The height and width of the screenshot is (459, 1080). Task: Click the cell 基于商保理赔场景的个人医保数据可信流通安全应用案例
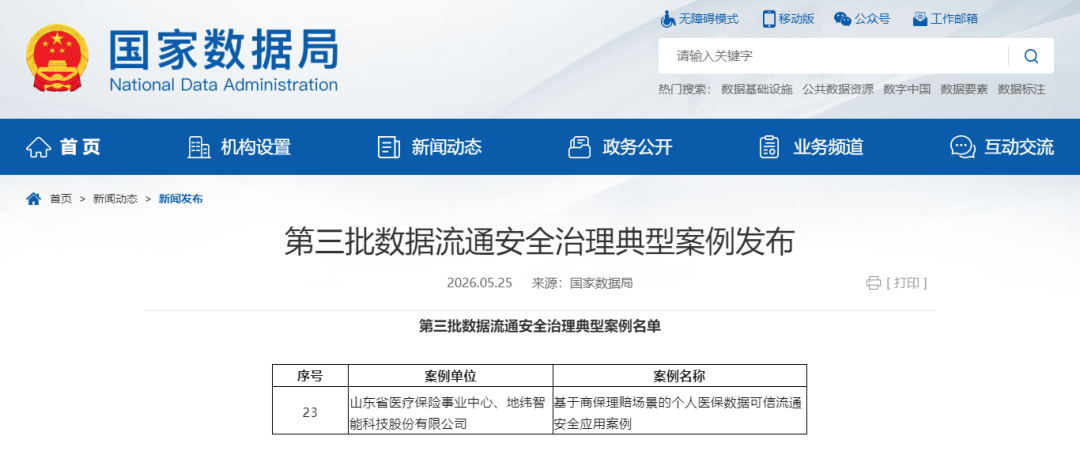[679, 413]
